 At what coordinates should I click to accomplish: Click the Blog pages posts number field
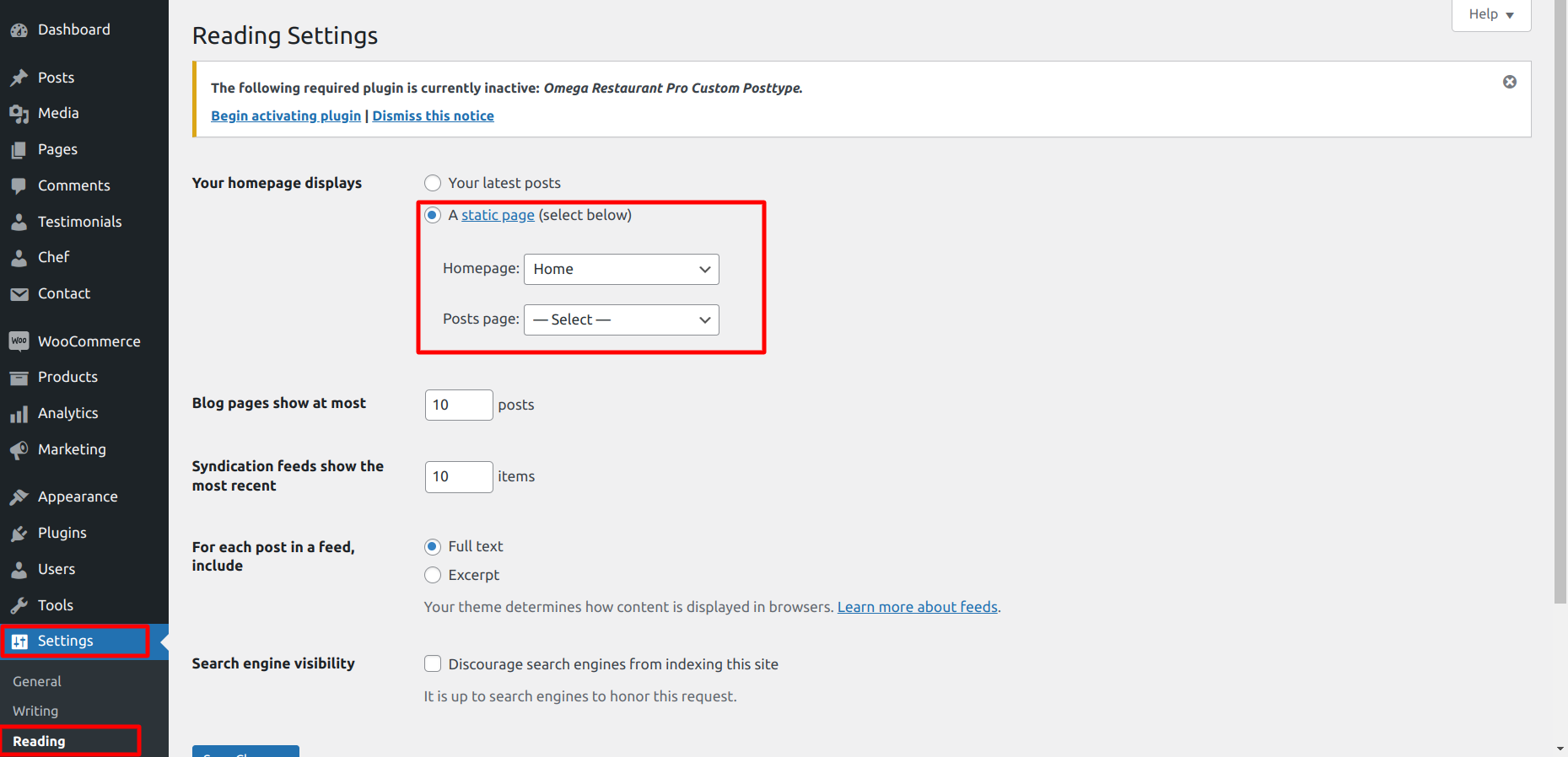458,405
